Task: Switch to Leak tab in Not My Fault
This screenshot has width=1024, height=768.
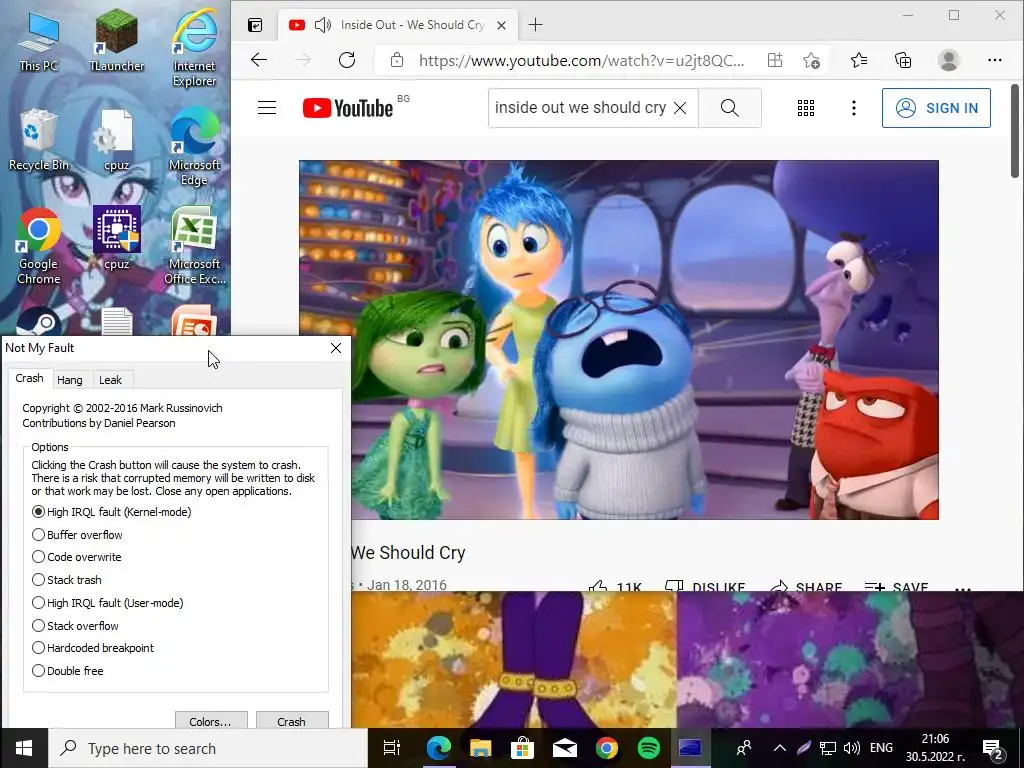Action: (110, 380)
